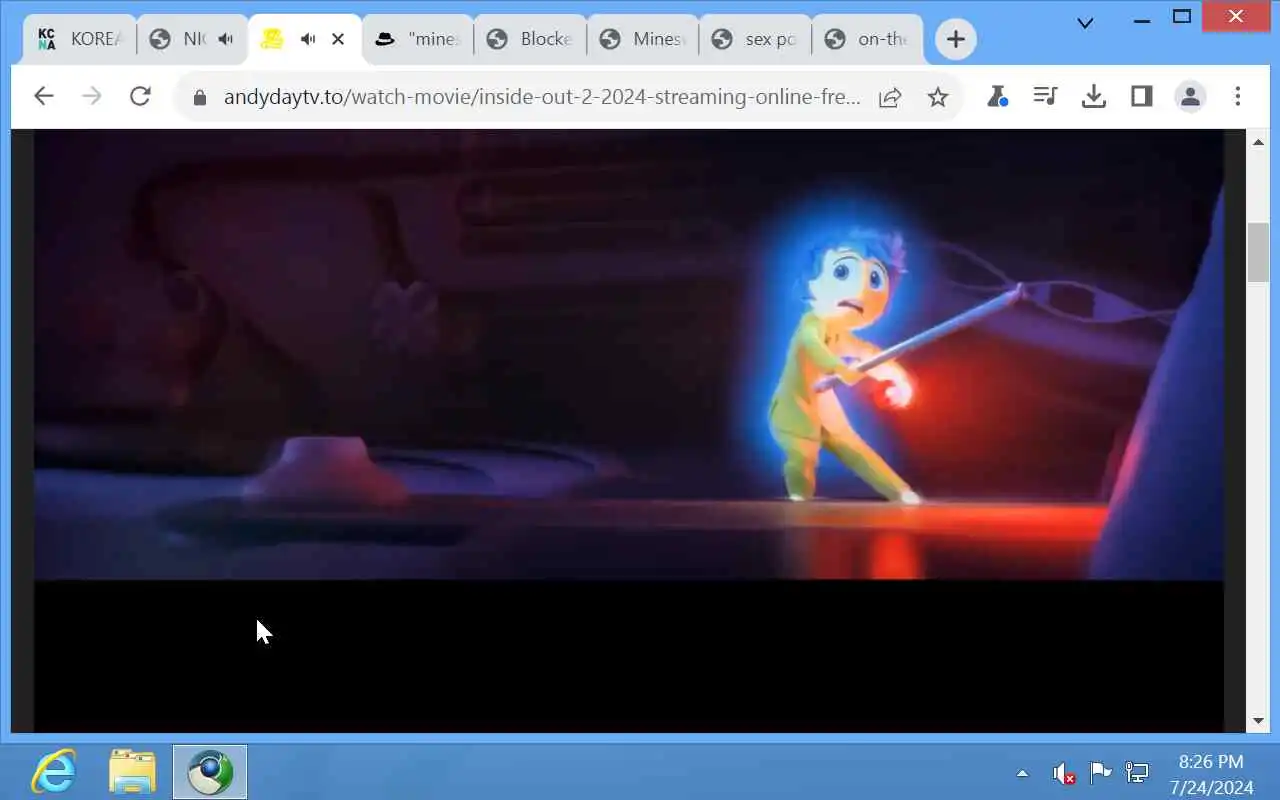Viewport: 1280px width, 800px height.
Task: Reload the current page
Action: (140, 96)
